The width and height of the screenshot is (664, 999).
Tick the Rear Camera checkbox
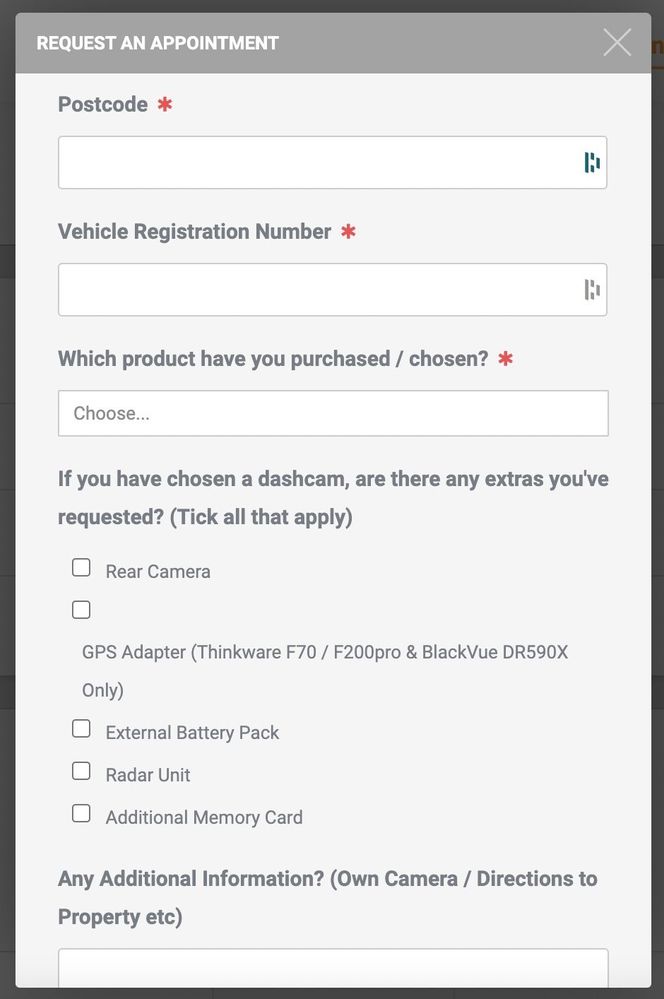pyautogui.click(x=81, y=568)
